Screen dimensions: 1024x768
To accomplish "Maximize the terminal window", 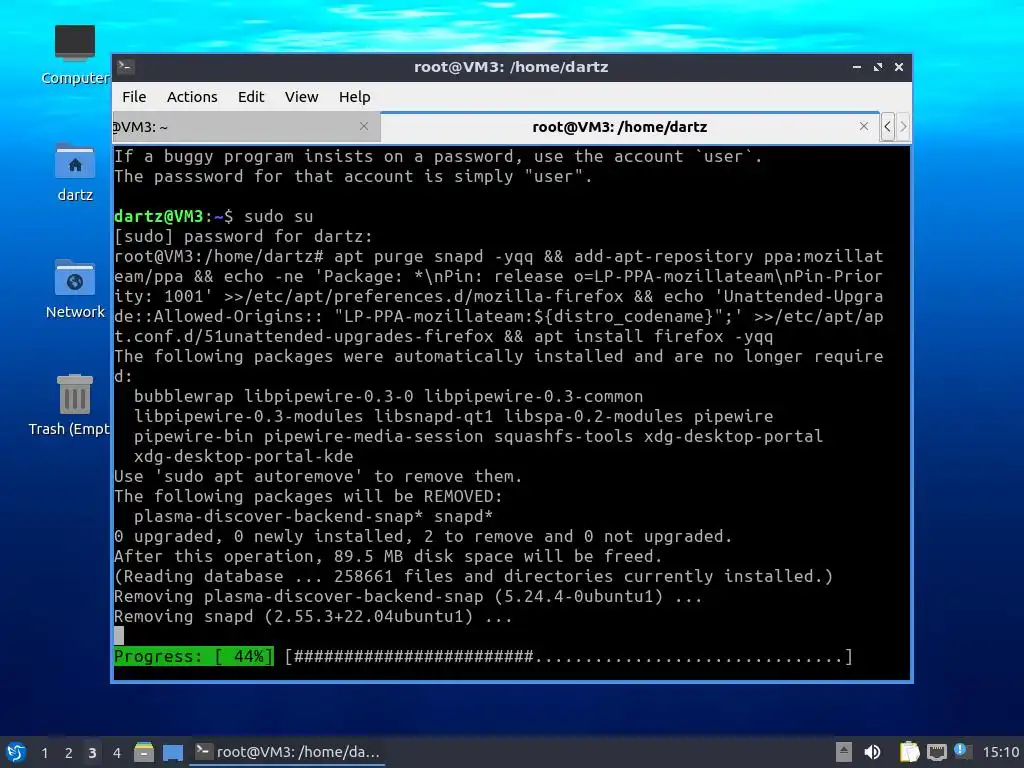I will pos(878,67).
